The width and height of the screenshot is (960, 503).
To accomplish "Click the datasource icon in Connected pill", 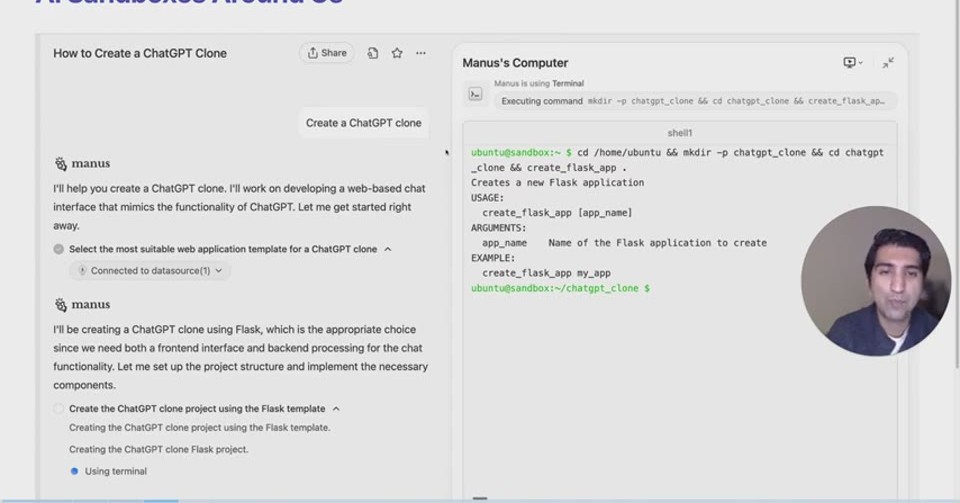I will coord(82,270).
